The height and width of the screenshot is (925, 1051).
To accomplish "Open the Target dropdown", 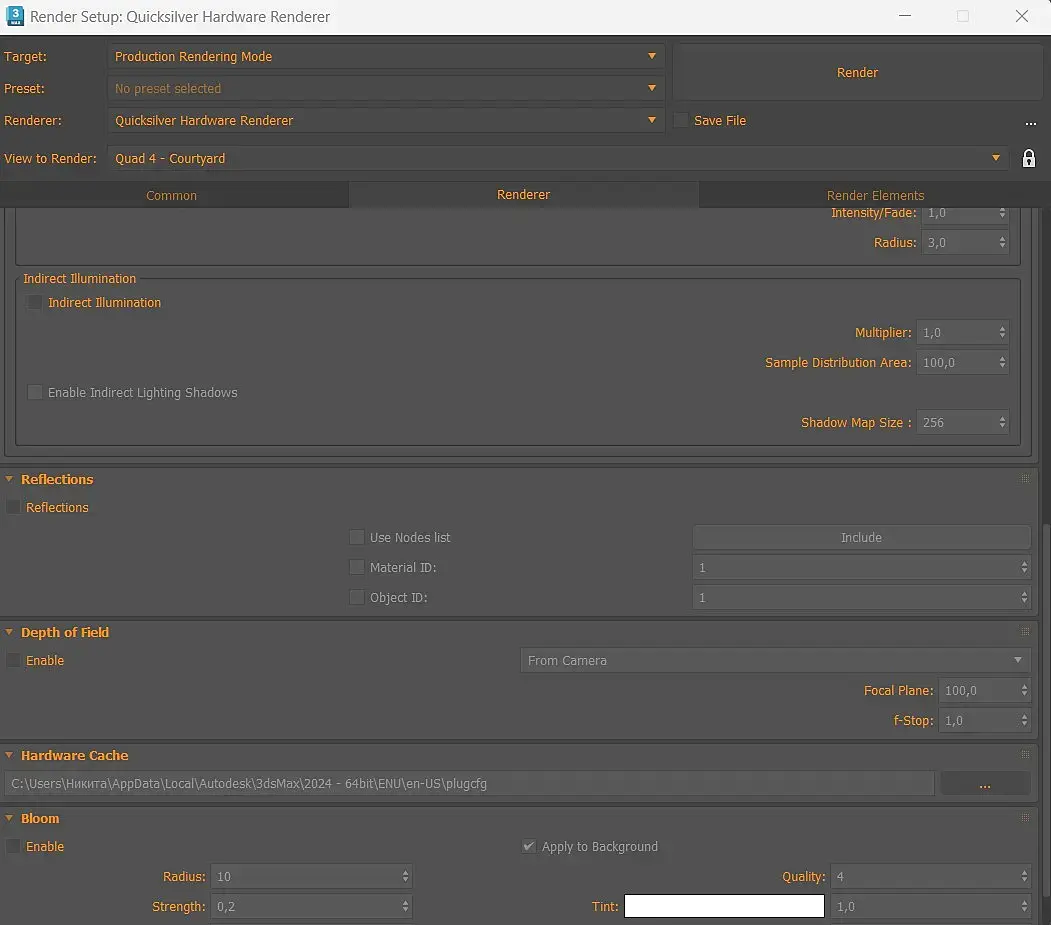I will 386,56.
